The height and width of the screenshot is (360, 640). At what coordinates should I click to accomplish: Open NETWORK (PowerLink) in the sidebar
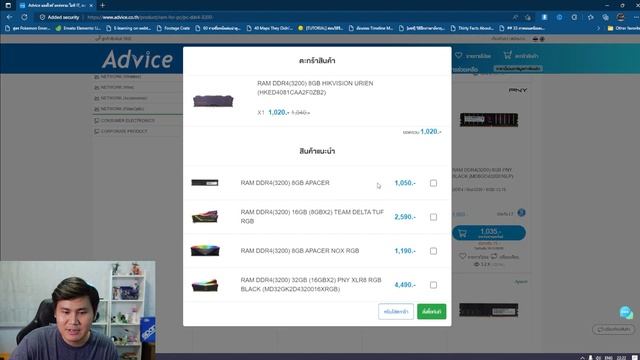[119, 109]
